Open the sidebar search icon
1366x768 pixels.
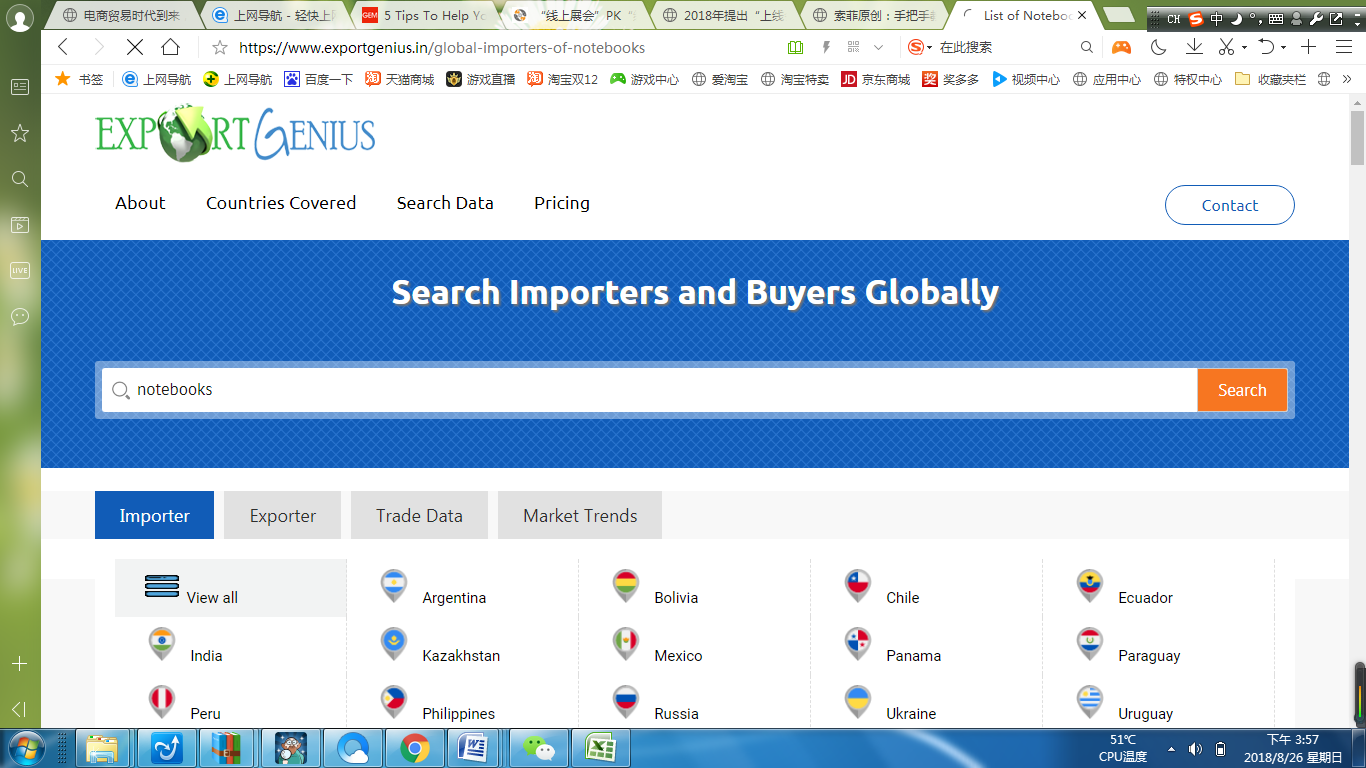(x=20, y=179)
